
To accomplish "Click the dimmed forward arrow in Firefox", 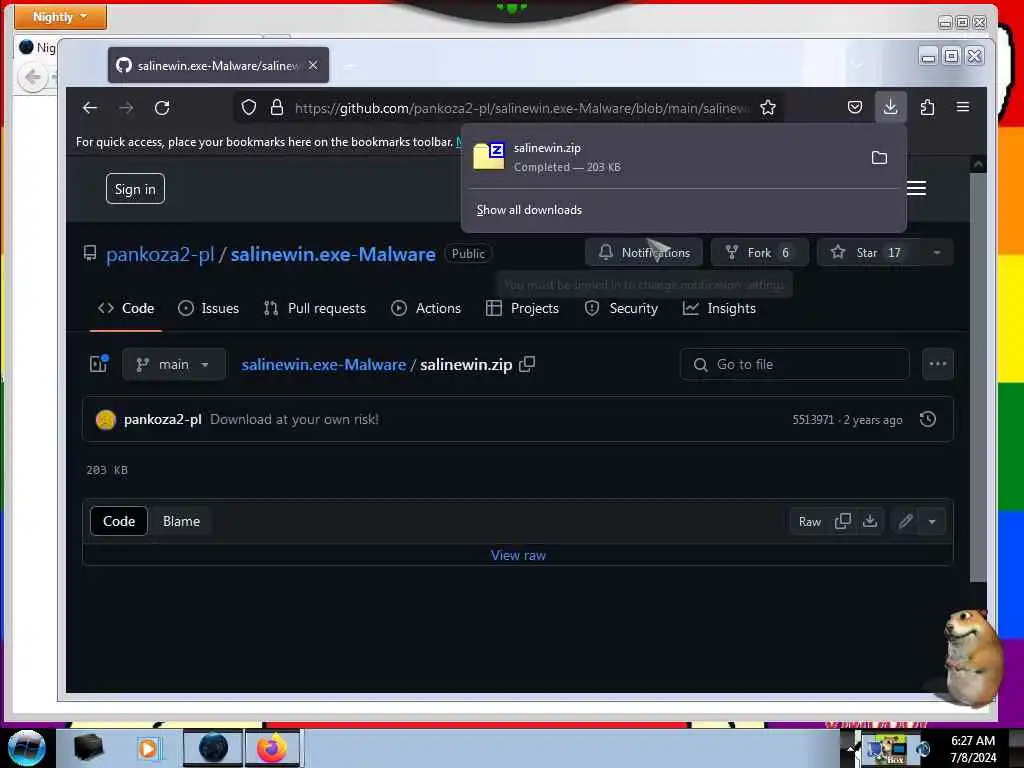I will 126,108.
